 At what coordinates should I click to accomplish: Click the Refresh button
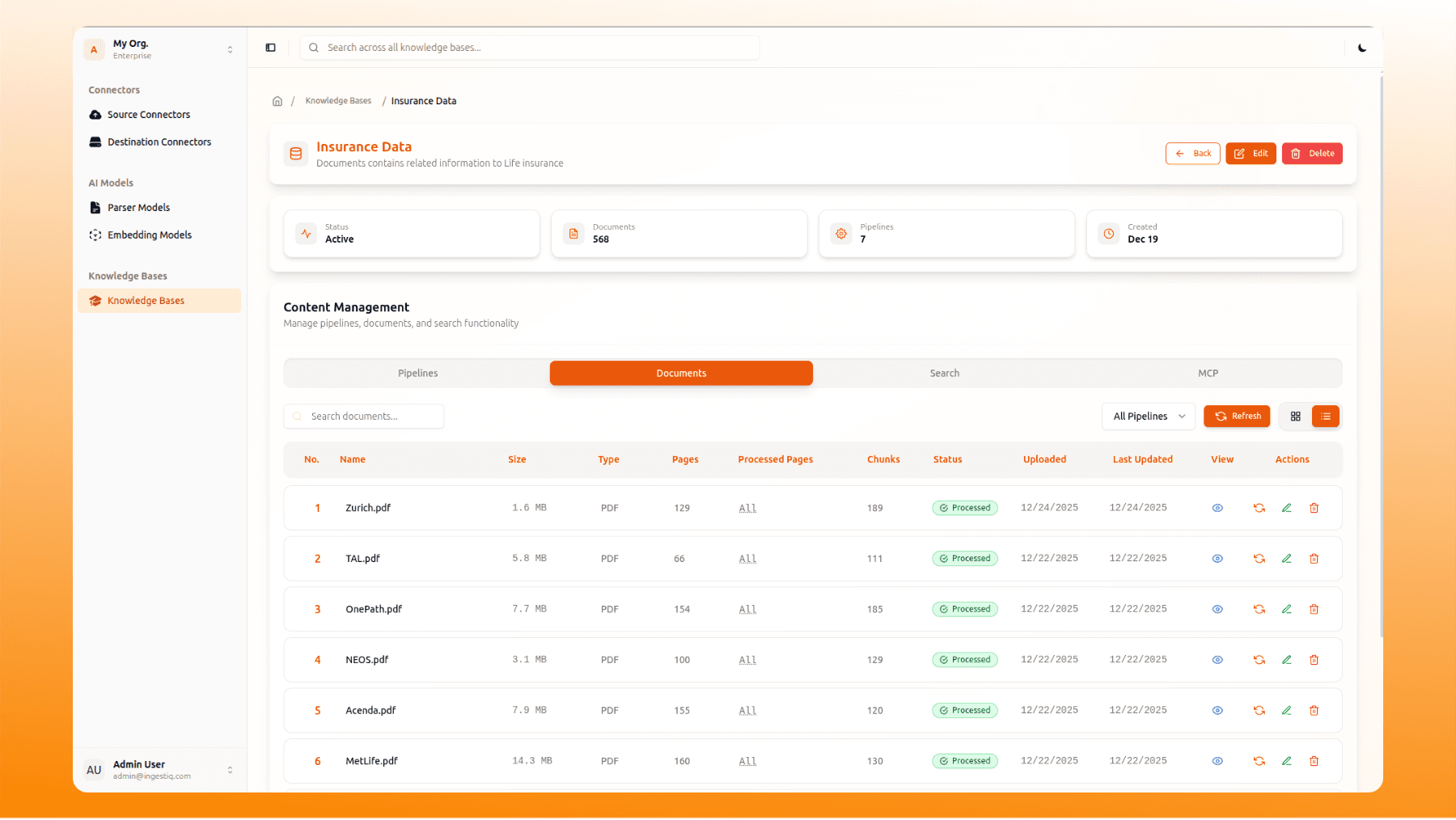click(1237, 416)
